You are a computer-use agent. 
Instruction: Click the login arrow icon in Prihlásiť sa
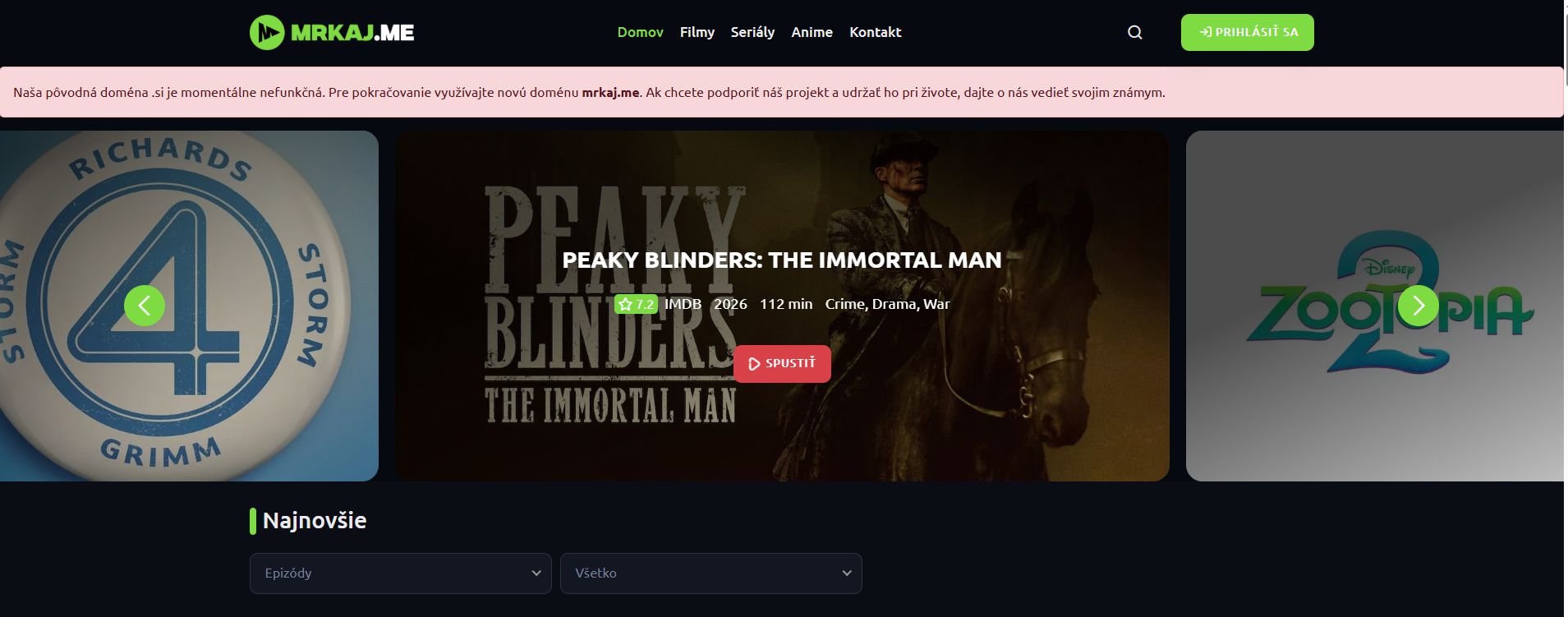(x=1205, y=32)
